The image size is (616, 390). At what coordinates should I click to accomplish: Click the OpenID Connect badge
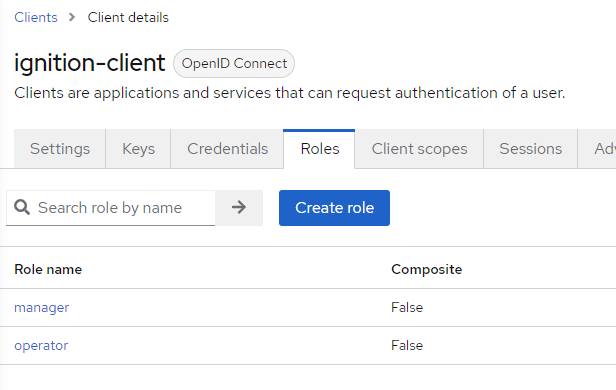point(234,63)
